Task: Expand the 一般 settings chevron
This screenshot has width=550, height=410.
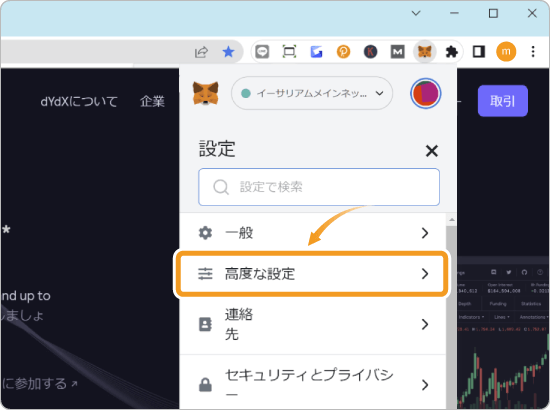Action: (425, 233)
